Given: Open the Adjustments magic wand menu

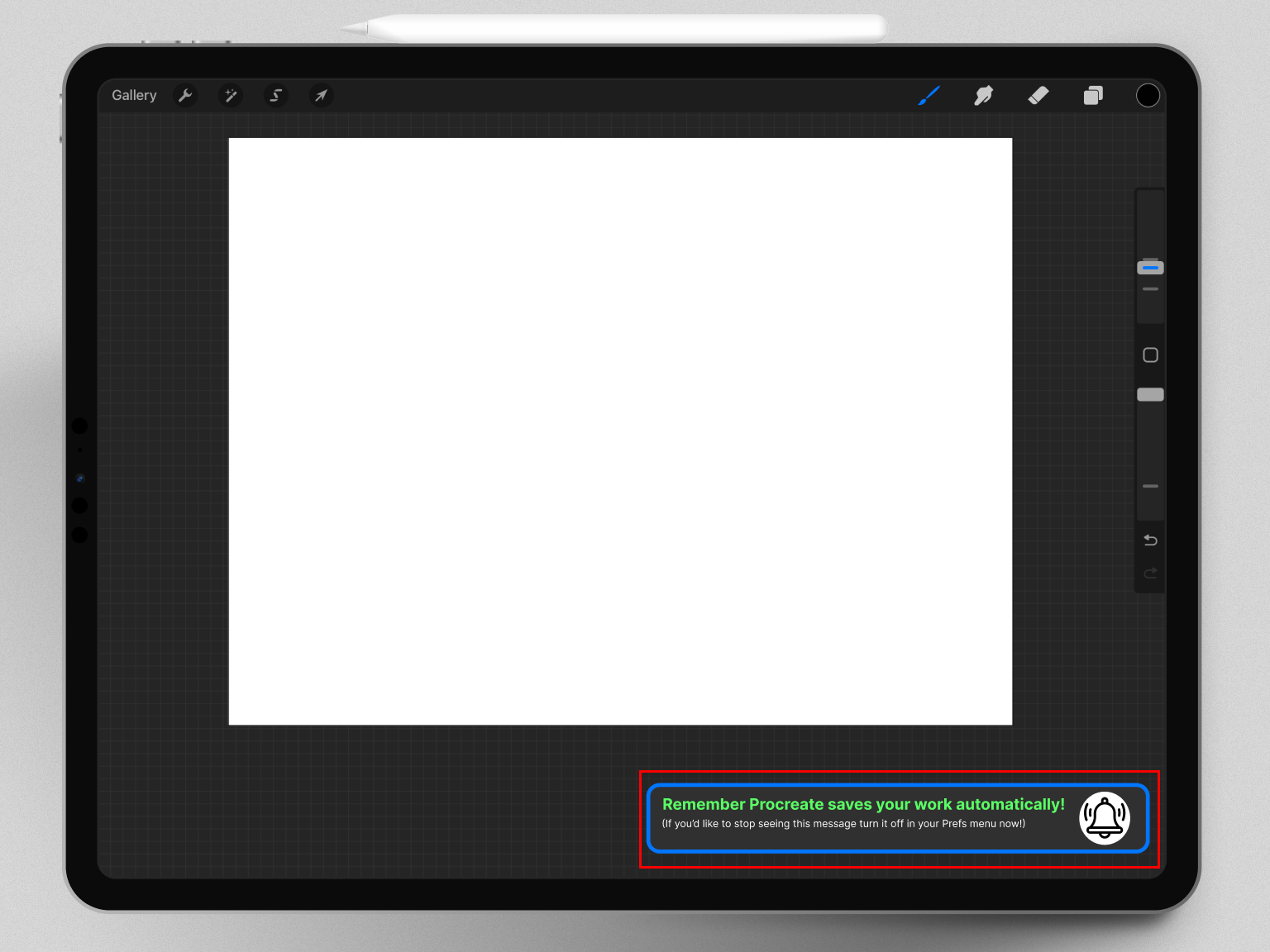Looking at the screenshot, I should tap(231, 96).
